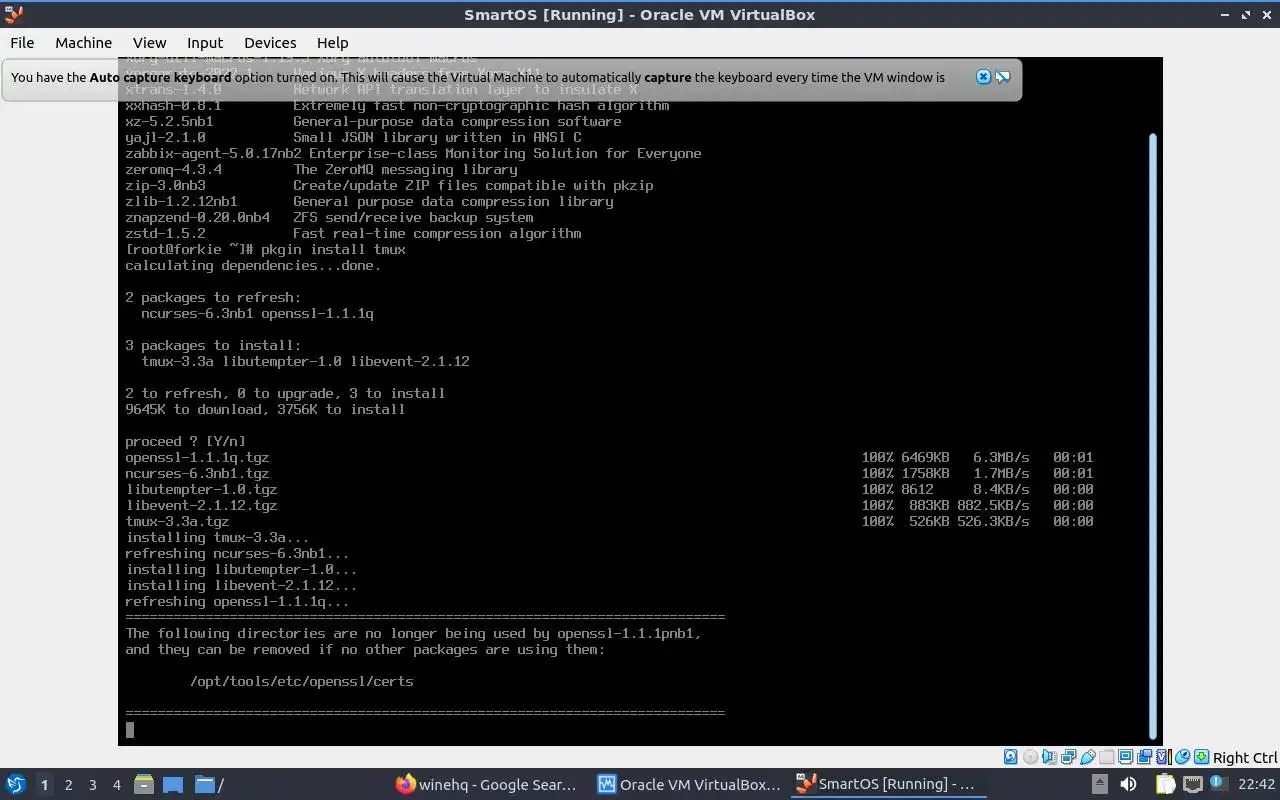Click the Right Ctrl host key label
The image size is (1280, 800).
pyautogui.click(x=1245, y=758)
